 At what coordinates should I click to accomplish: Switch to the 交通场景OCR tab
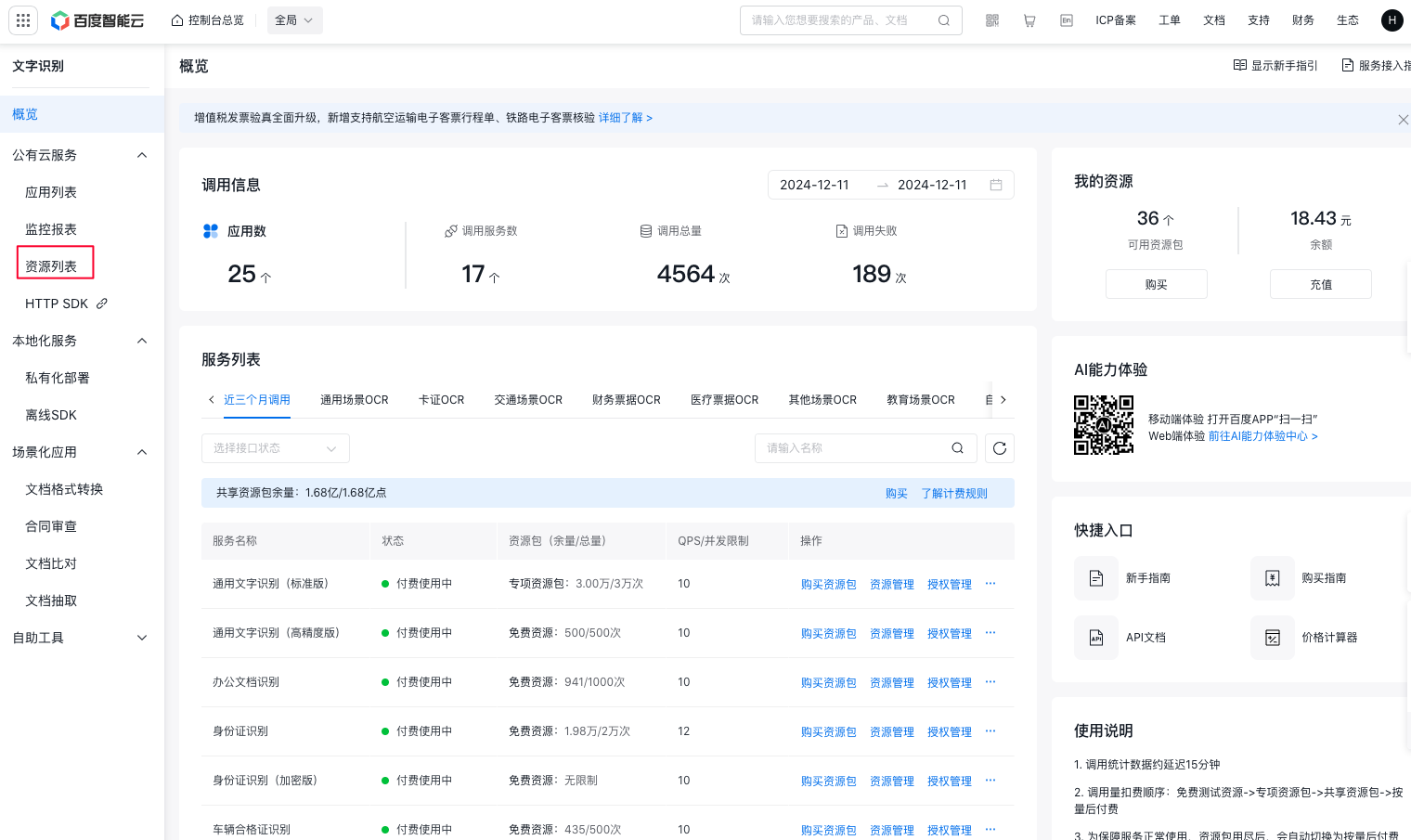528,400
